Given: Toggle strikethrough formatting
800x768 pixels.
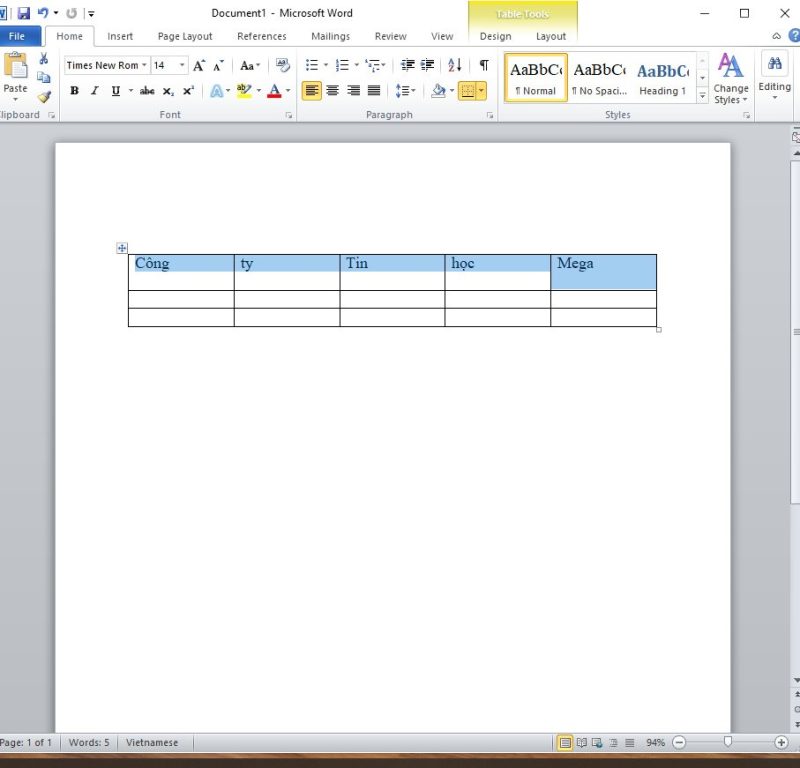Looking at the screenshot, I should [x=147, y=91].
